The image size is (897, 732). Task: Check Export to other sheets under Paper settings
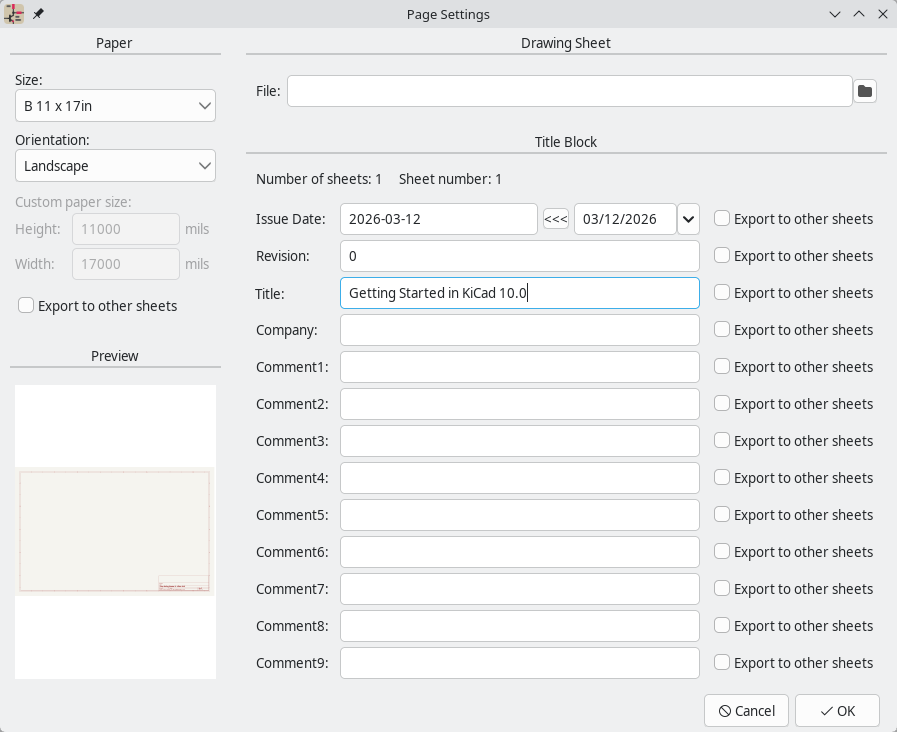25,305
